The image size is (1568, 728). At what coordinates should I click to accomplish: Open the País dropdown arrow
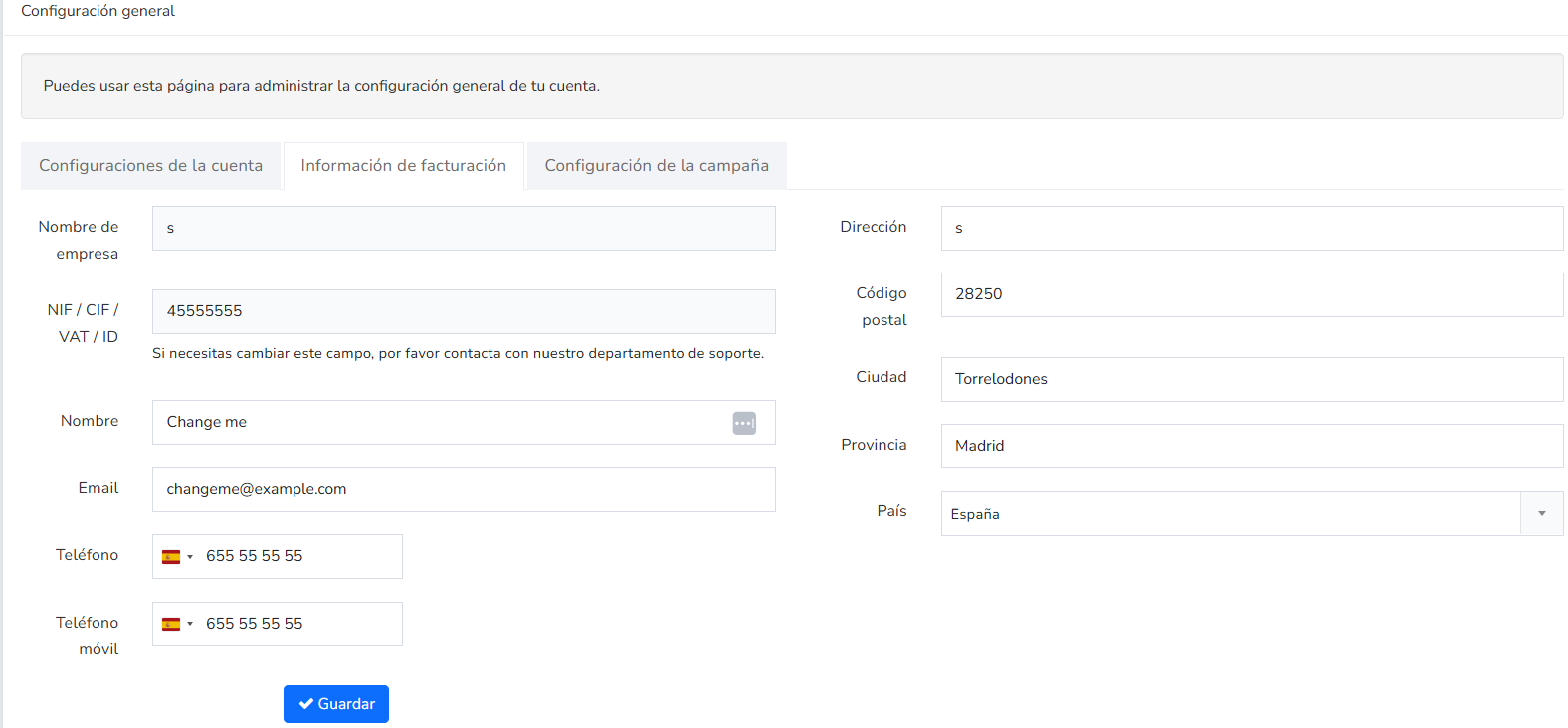pyautogui.click(x=1541, y=514)
